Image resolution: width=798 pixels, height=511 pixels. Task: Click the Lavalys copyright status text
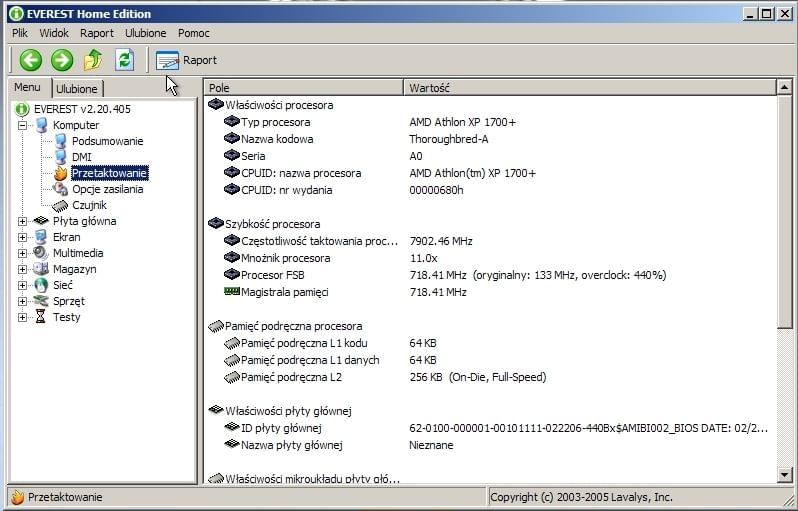click(581, 497)
